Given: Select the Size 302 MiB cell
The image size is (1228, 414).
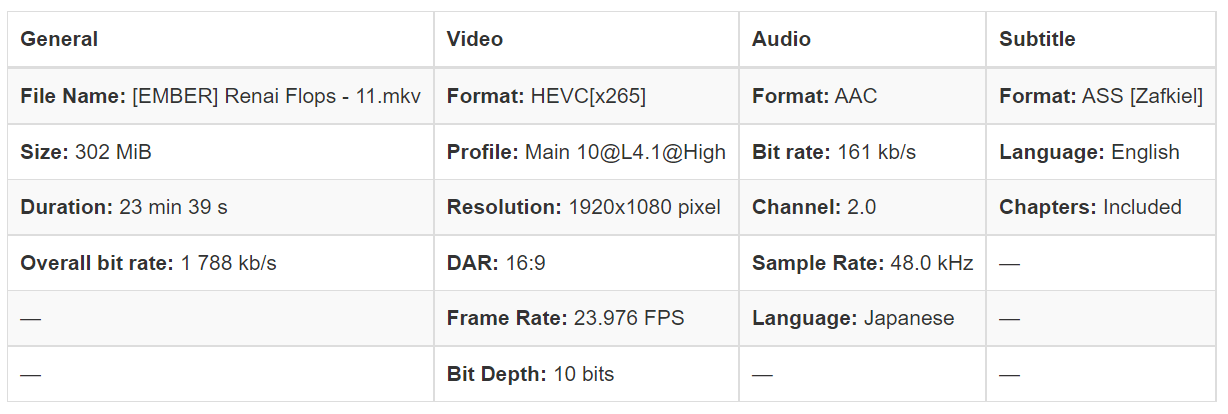Looking at the screenshot, I should point(86,152).
